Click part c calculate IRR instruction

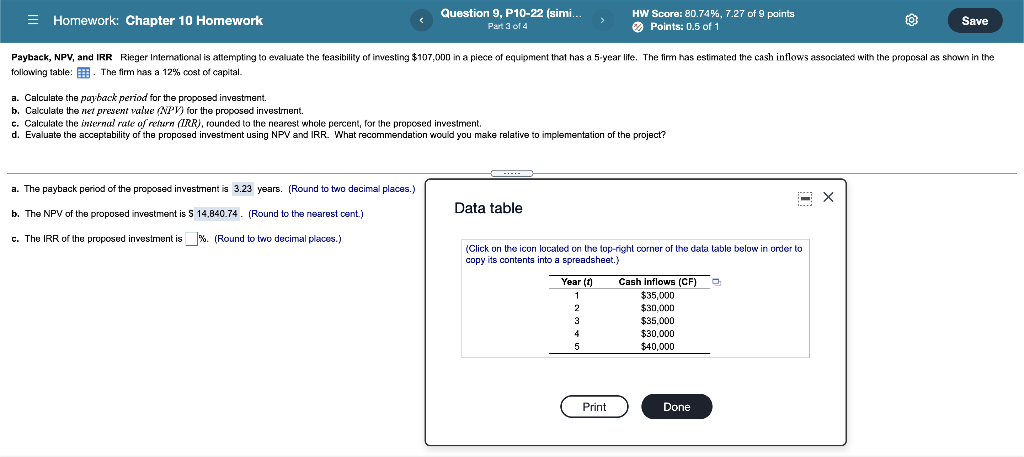coord(247,123)
